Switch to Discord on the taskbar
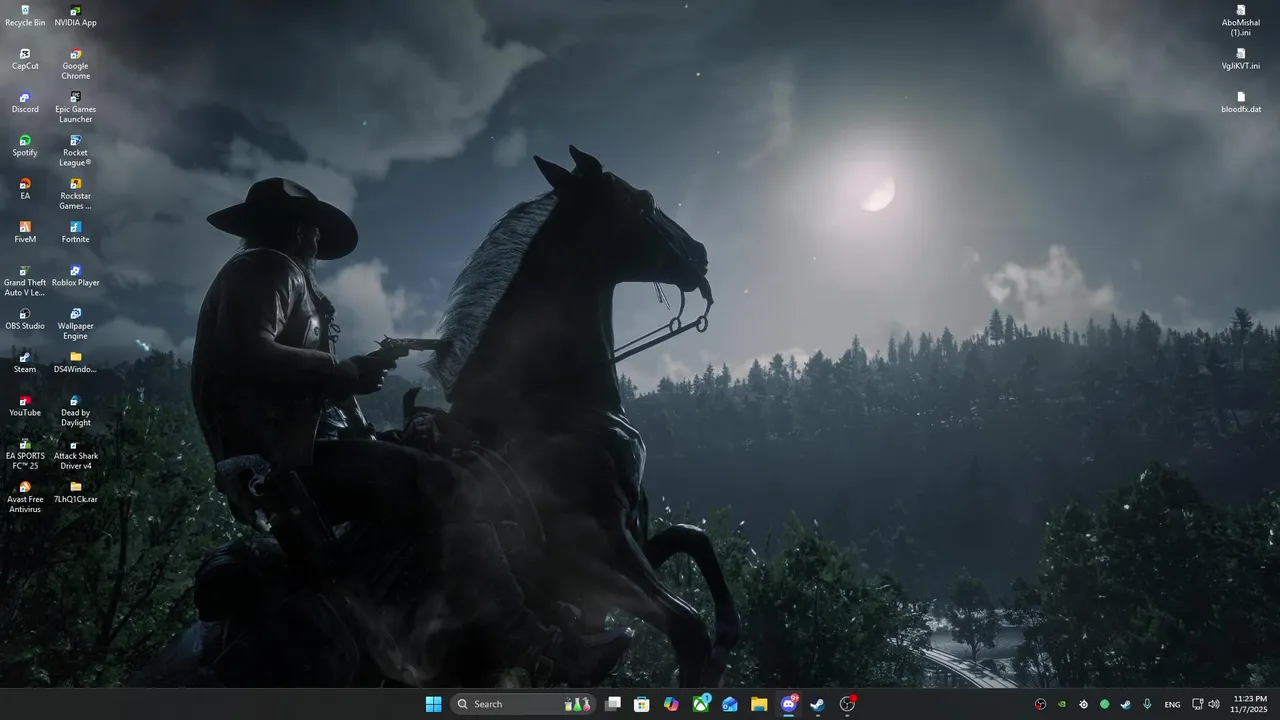Image resolution: width=1280 pixels, height=720 pixels. click(788, 704)
